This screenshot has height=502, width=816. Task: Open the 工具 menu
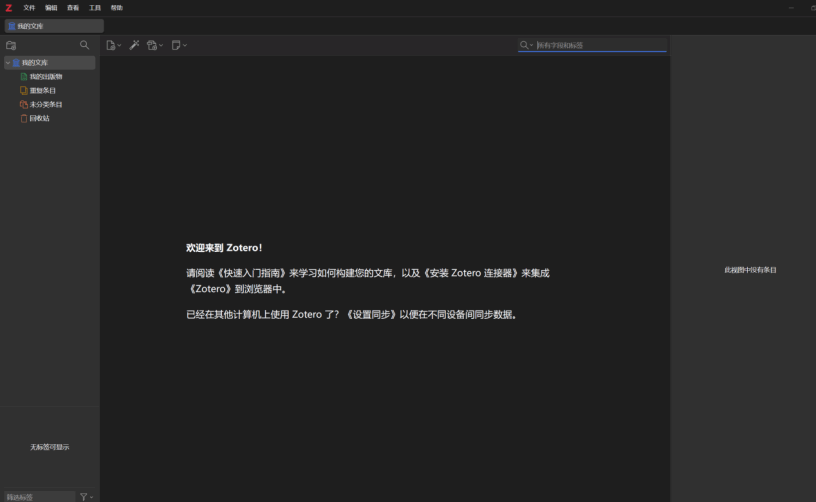click(95, 8)
